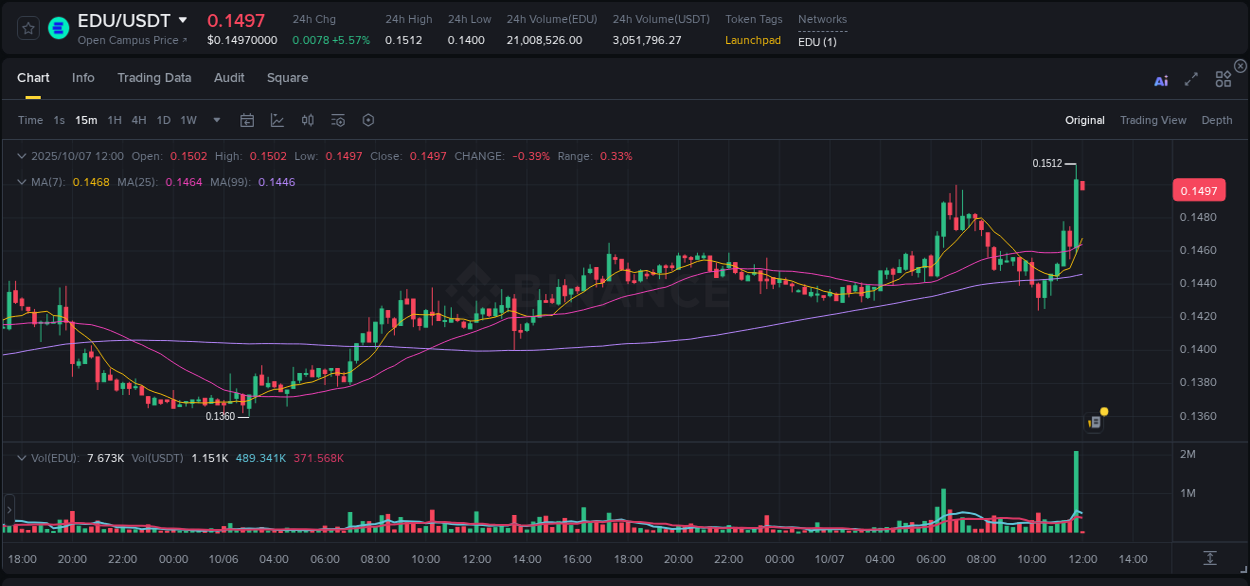Open the Square tab
Image resolution: width=1250 pixels, height=586 pixels.
pyautogui.click(x=287, y=78)
